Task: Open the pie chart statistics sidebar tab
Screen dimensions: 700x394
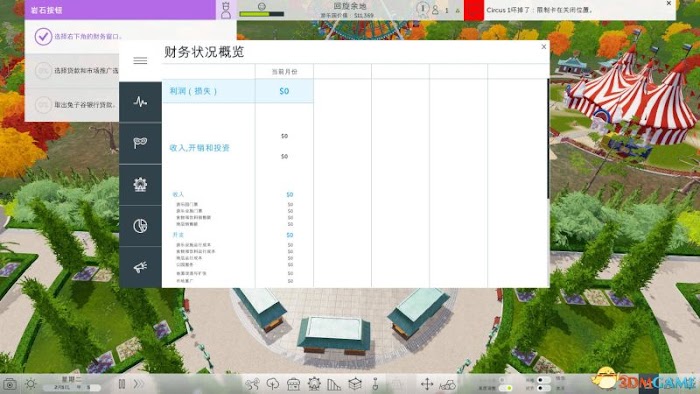Action: click(x=140, y=226)
